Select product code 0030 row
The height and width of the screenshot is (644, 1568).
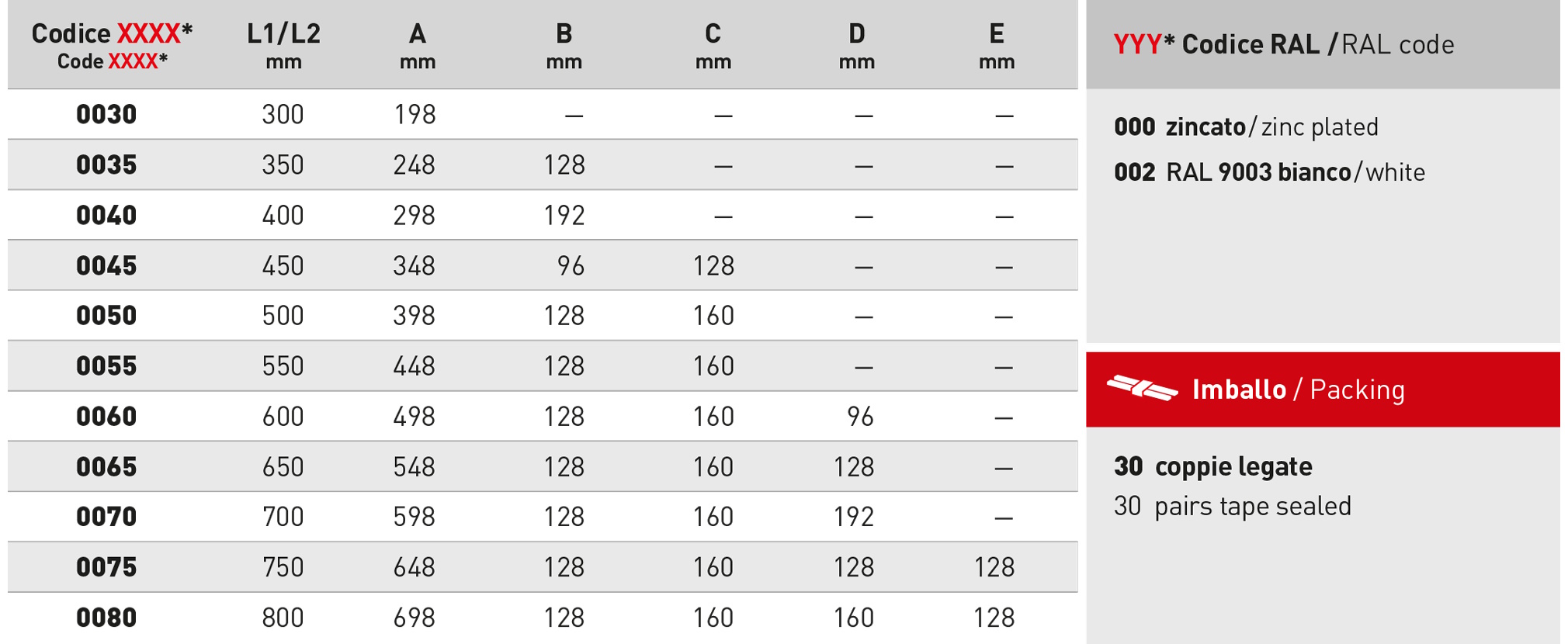(543, 115)
